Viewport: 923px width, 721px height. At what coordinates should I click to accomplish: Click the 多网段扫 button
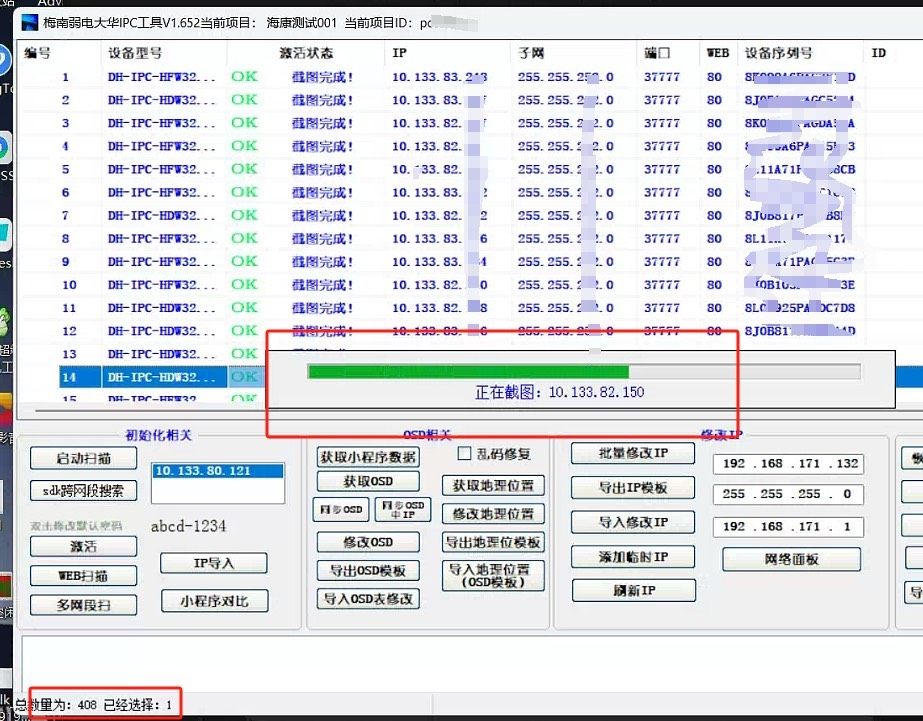[83, 605]
